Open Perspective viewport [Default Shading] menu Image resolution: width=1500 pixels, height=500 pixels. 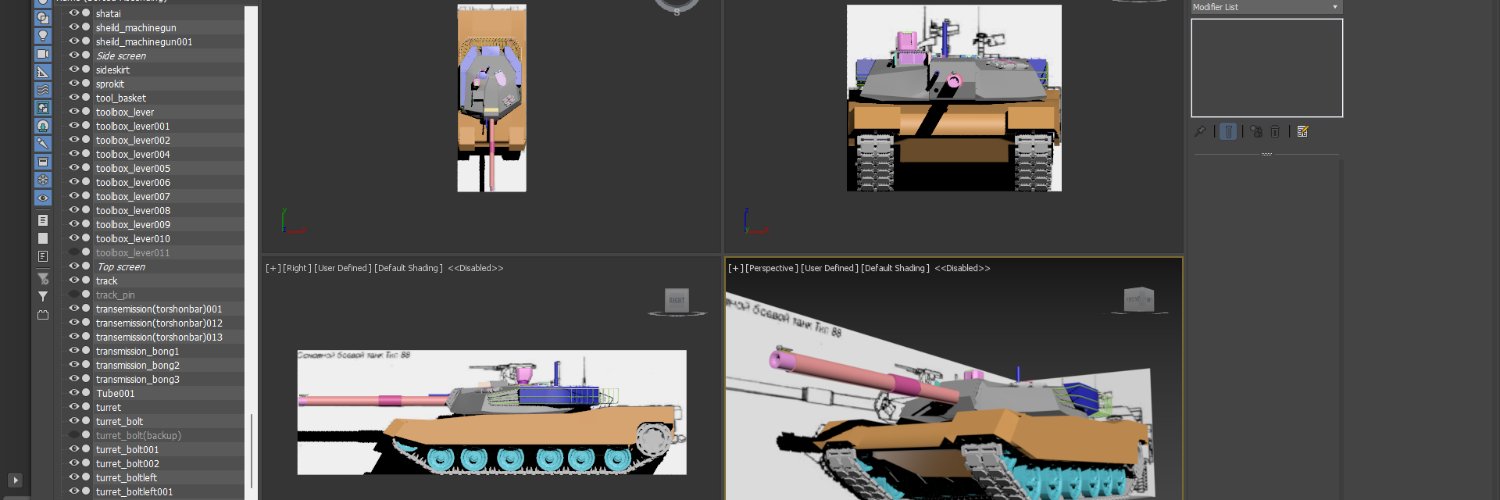pyautogui.click(x=895, y=268)
